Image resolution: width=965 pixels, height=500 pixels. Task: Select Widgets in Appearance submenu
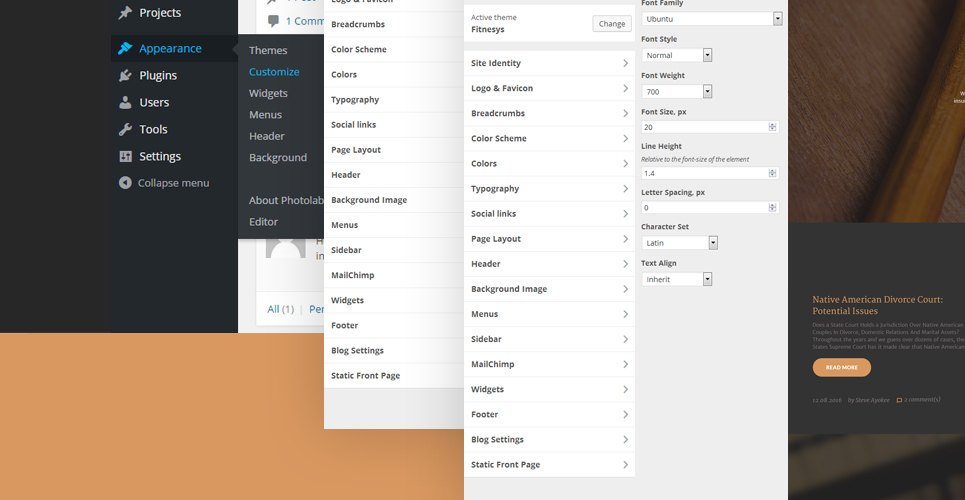[x=268, y=93]
